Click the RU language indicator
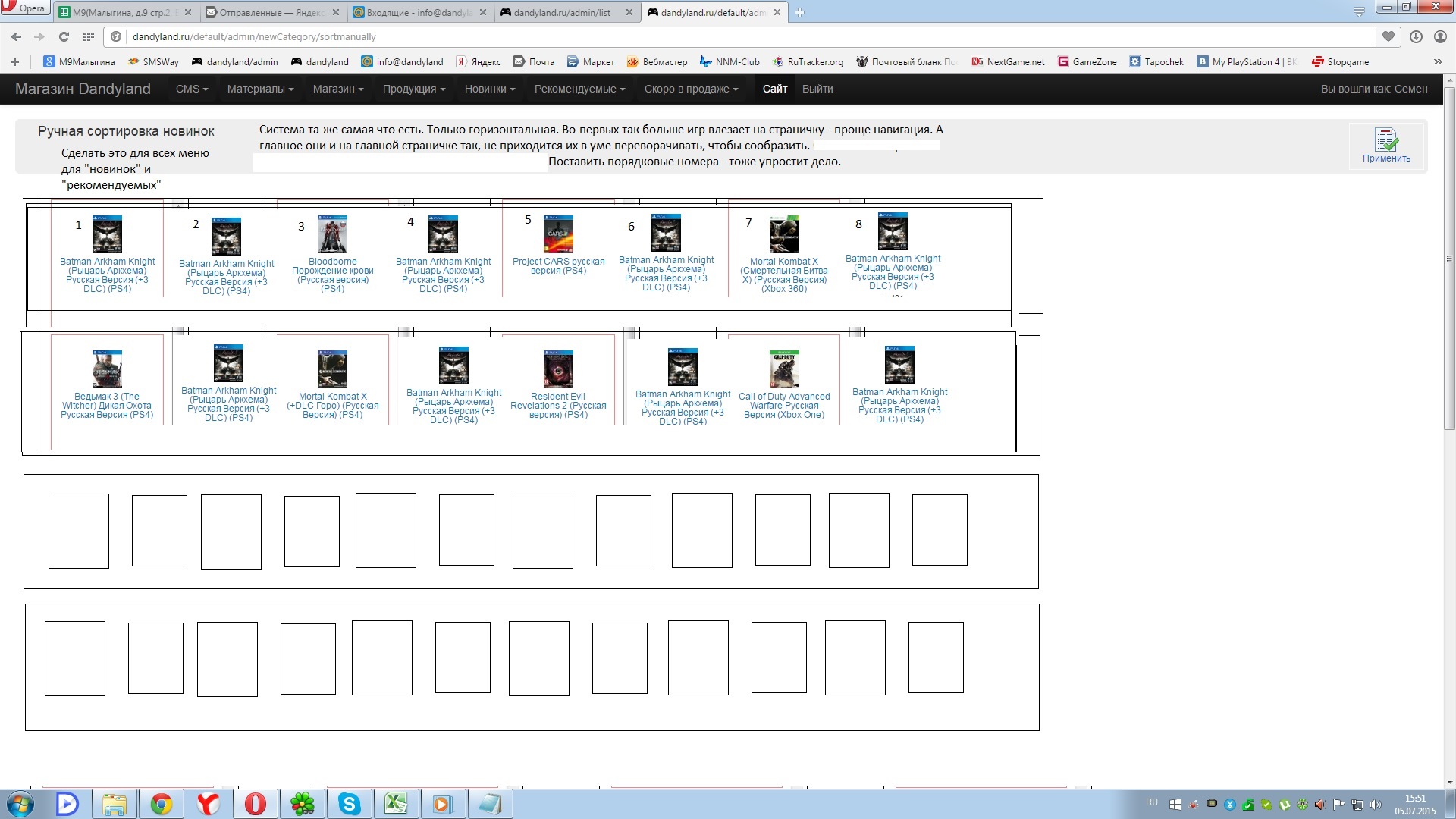 click(x=1152, y=802)
